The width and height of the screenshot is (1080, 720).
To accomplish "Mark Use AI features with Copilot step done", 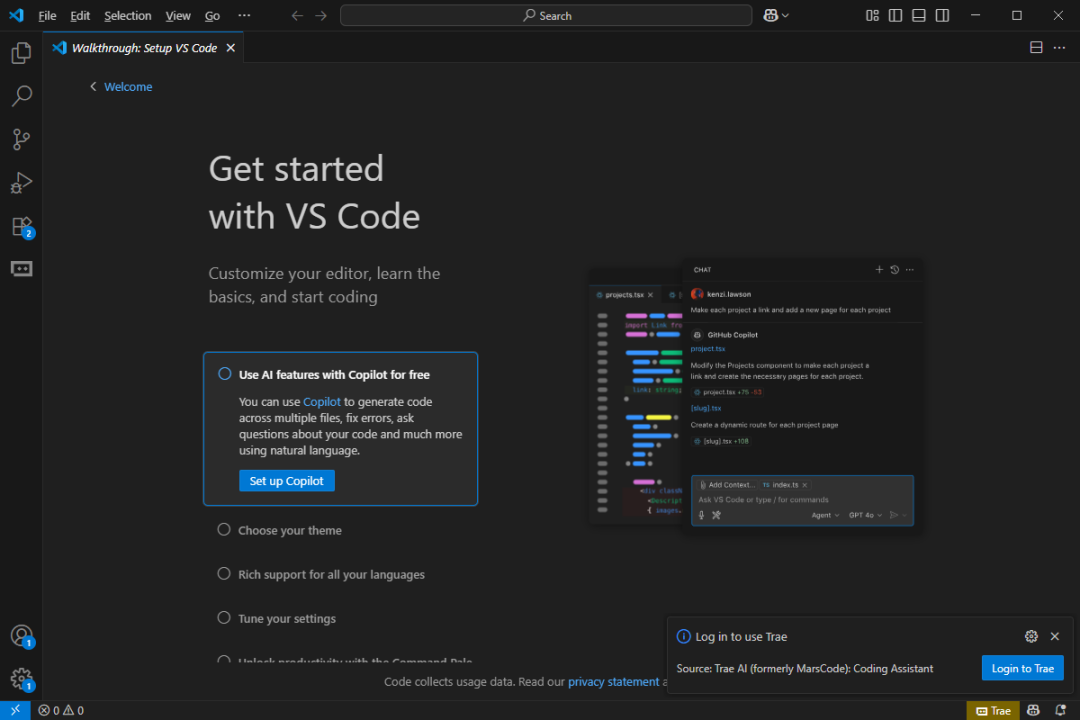I will (x=225, y=373).
